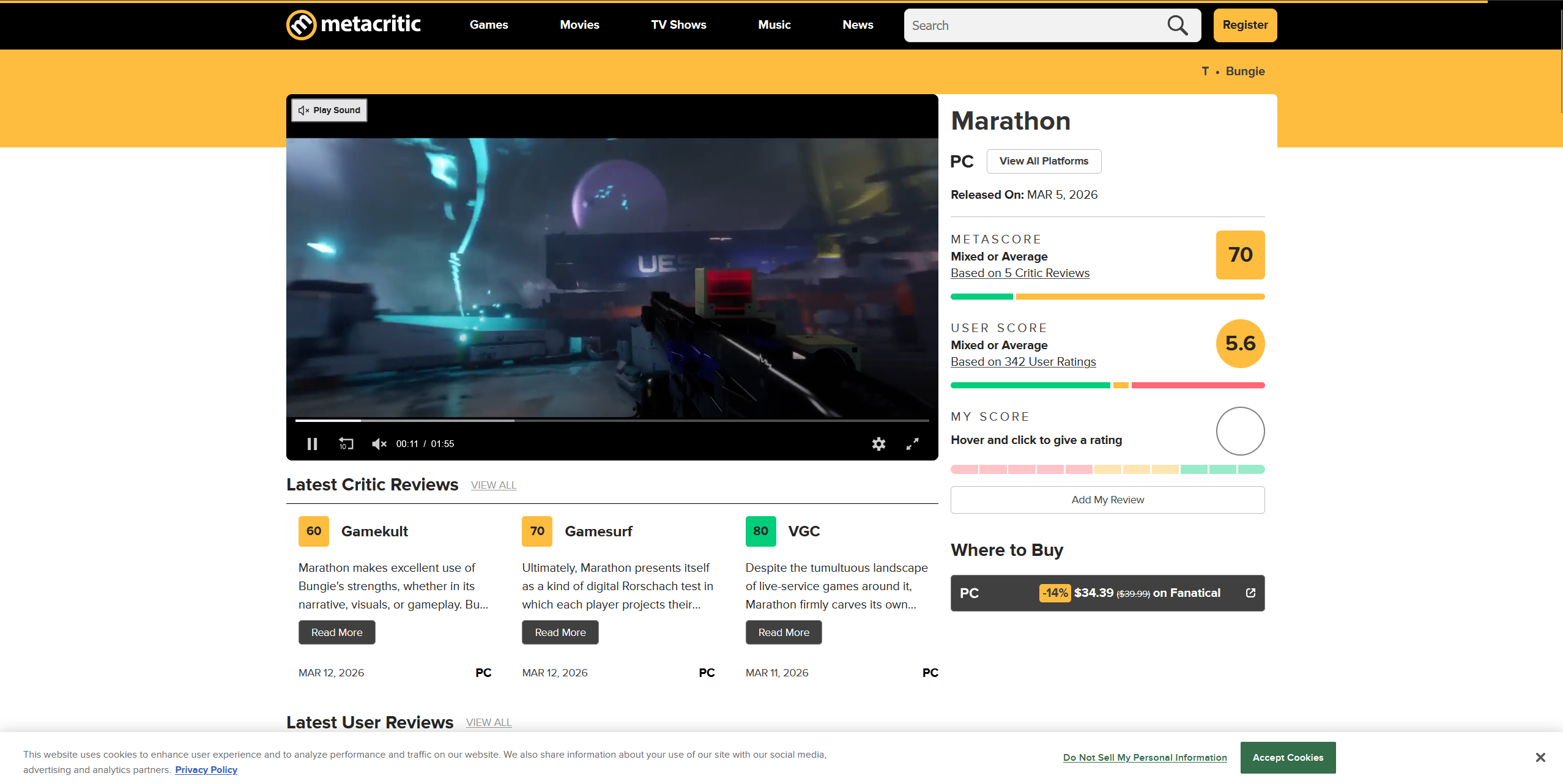
Task: Click Accept Cookies button
Action: point(1288,757)
